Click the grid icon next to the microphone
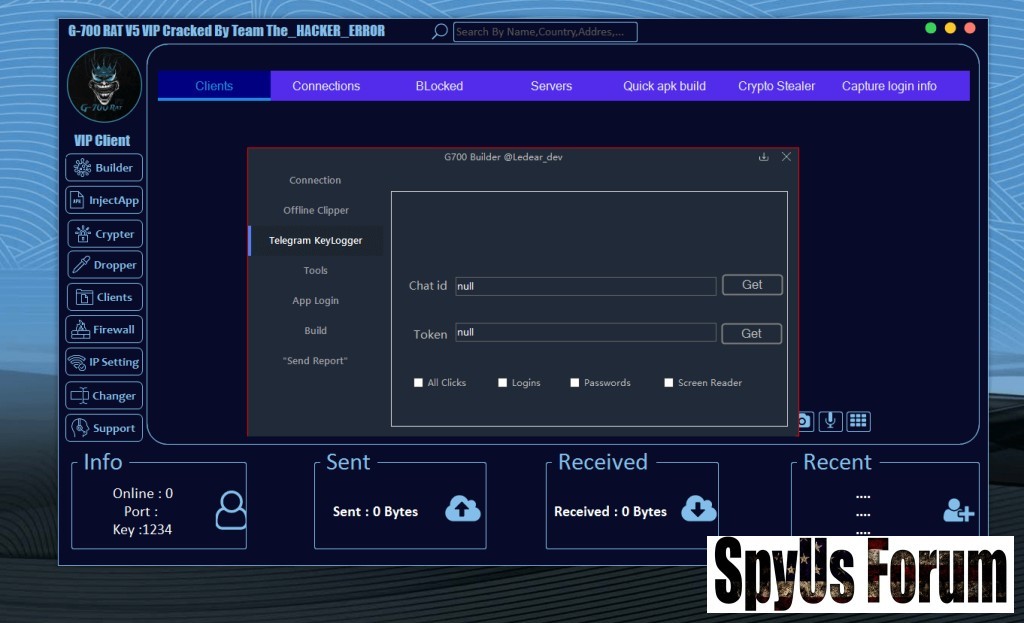Screen dimensions: 1024x623 point(858,421)
